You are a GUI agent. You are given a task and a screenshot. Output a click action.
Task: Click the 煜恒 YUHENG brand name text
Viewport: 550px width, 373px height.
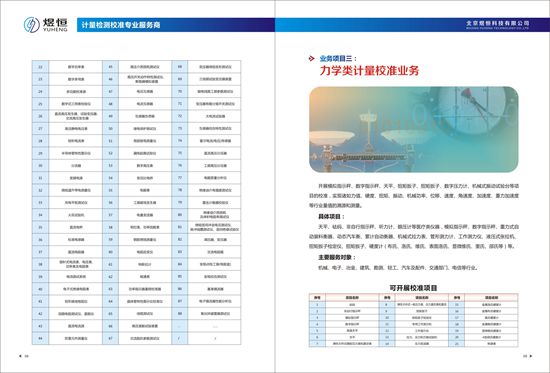pyautogui.click(x=55, y=25)
